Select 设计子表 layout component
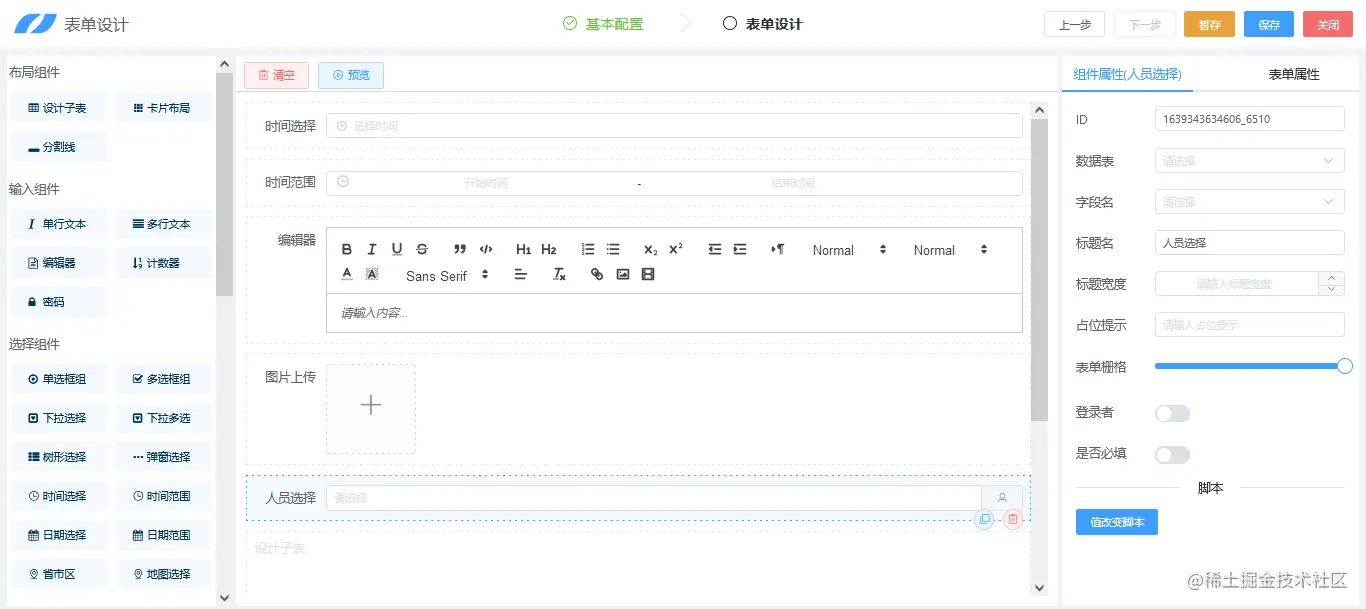 pos(58,108)
